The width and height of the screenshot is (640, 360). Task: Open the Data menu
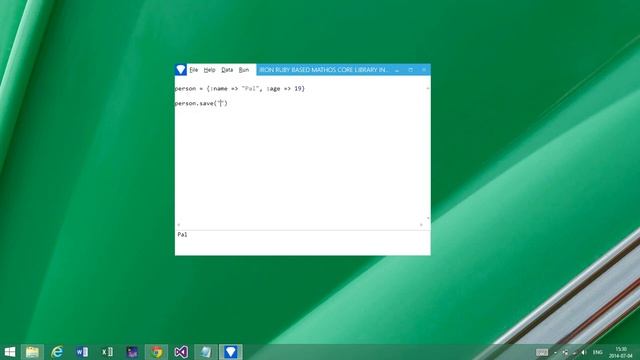pyautogui.click(x=227, y=70)
